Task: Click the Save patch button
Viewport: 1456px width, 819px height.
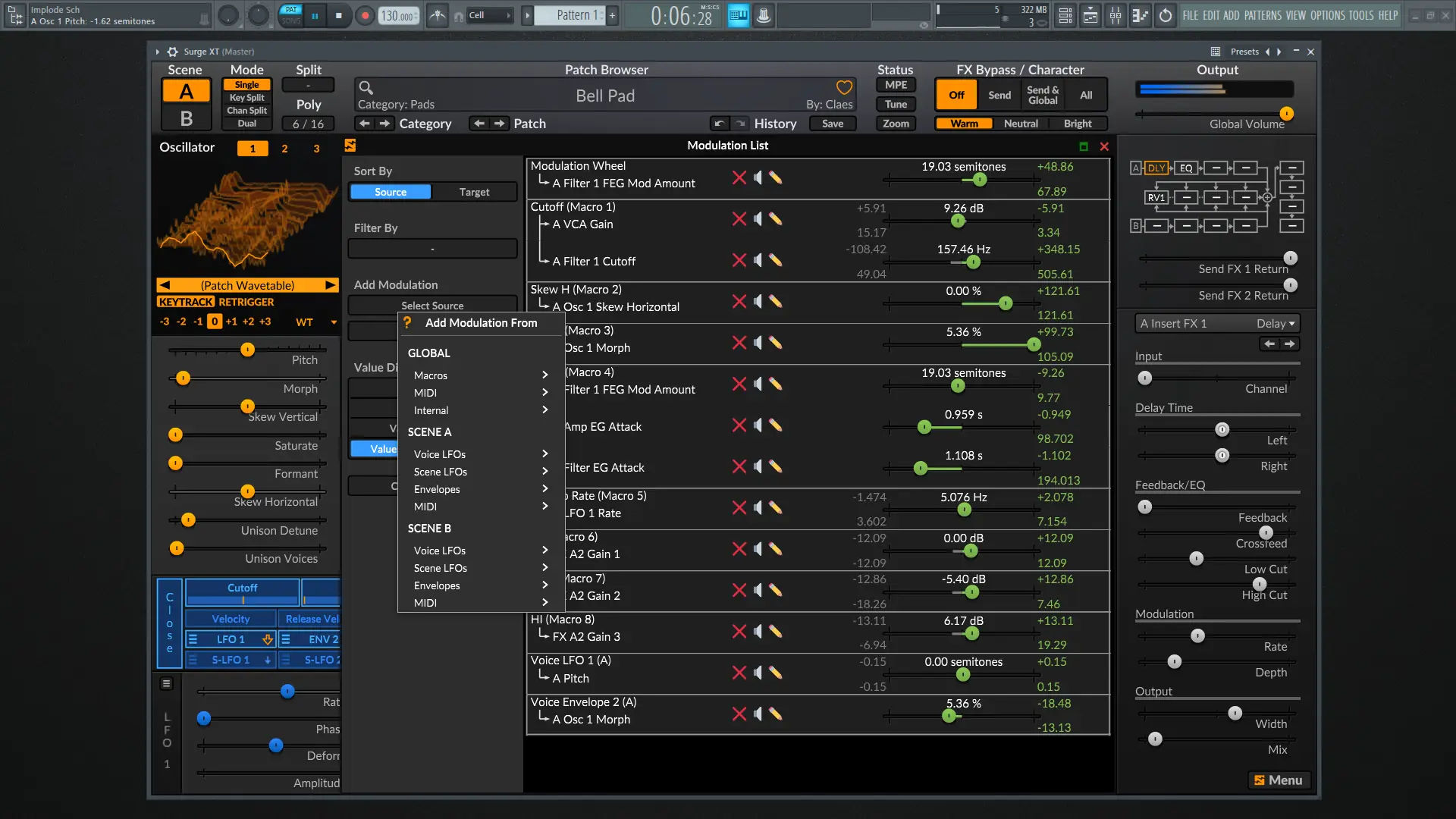Action: (832, 124)
